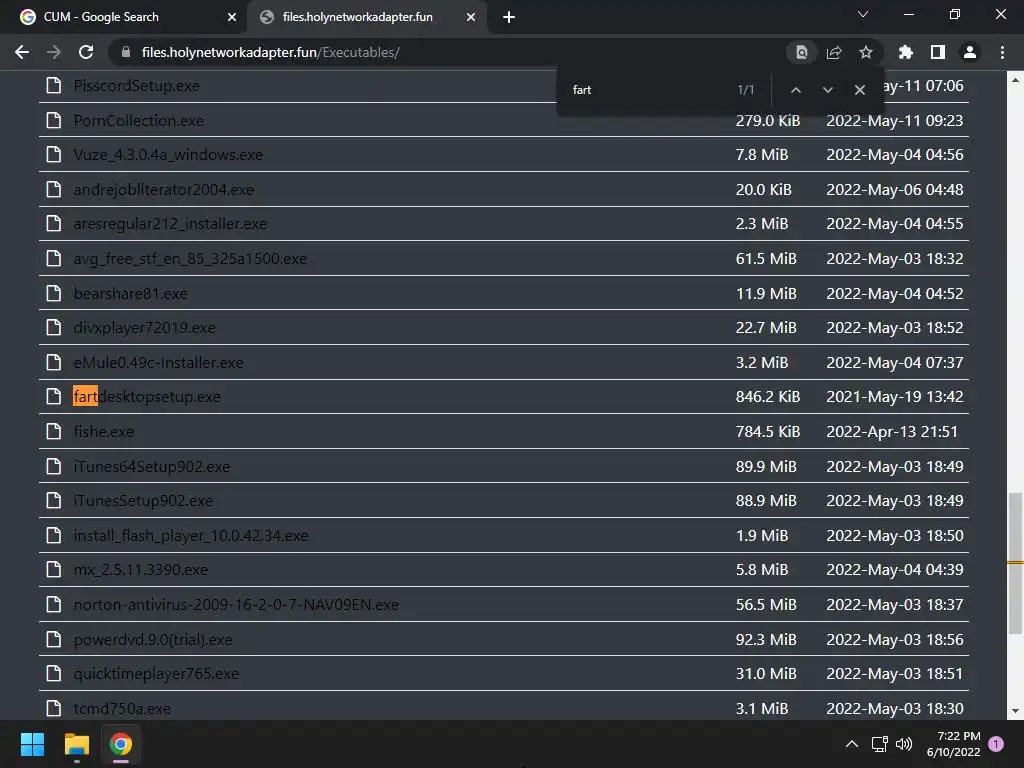Open avg_free_stf_en_85_325a1500.exe link
Viewport: 1024px width, 768px height.
[190, 259]
